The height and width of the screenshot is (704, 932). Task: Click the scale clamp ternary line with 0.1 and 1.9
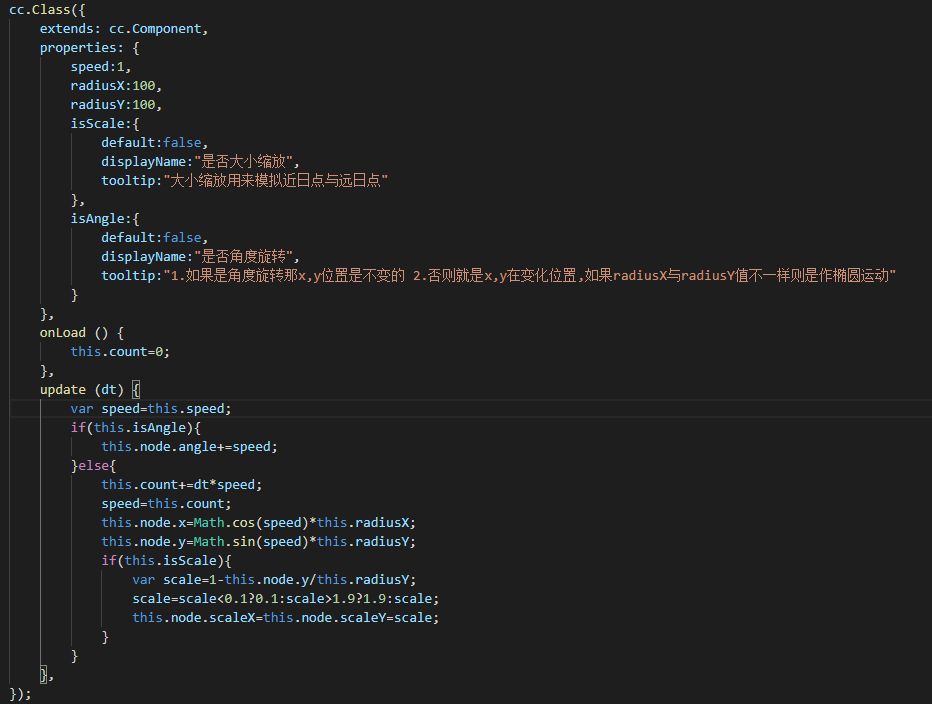285,598
